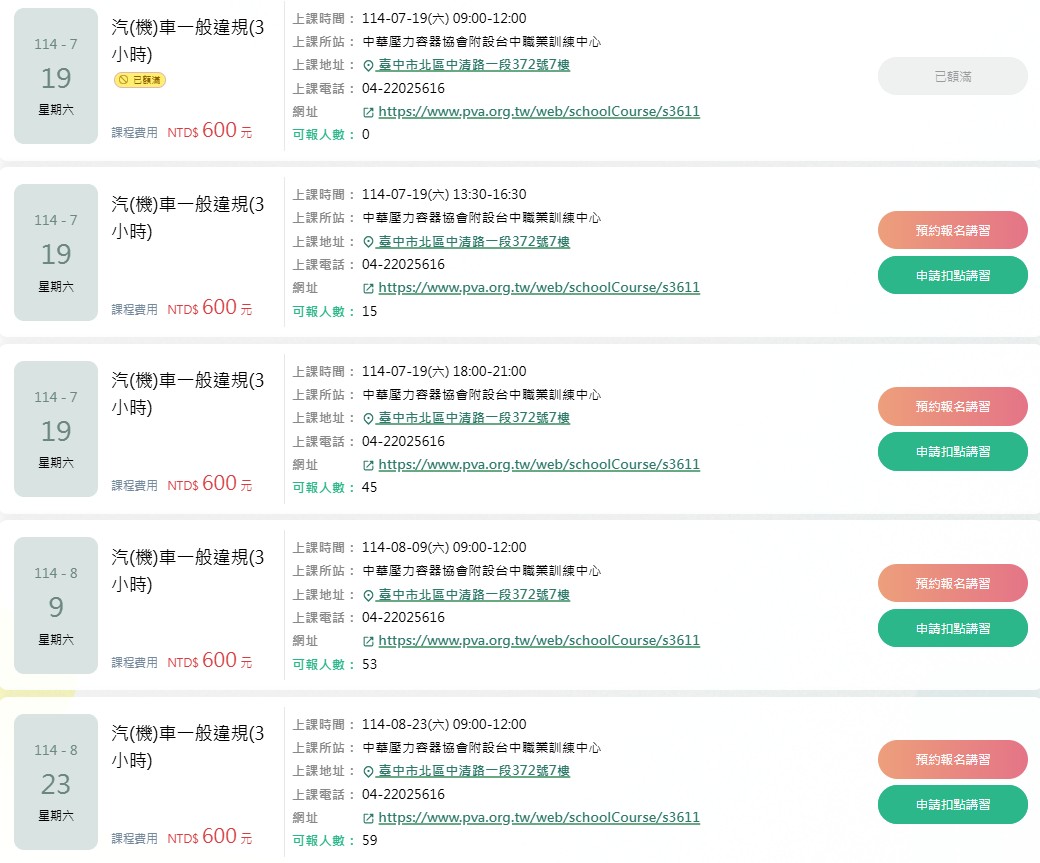
Task: Click NTD$ 600 fee of the 13:30-16:30 course
Action: tap(210, 308)
